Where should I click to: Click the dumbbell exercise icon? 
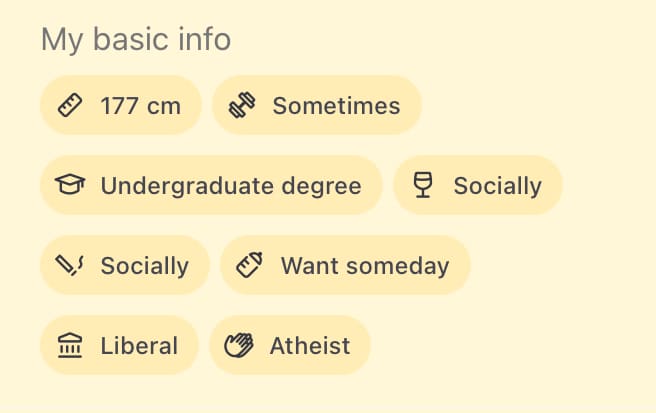coord(242,105)
